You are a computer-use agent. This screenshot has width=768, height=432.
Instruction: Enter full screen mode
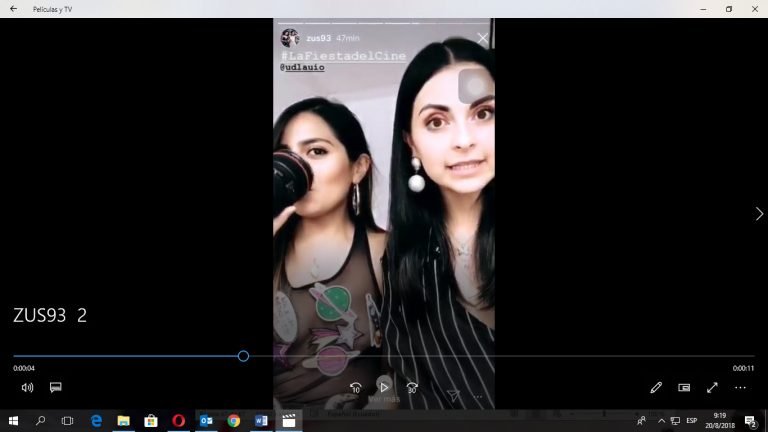click(712, 387)
